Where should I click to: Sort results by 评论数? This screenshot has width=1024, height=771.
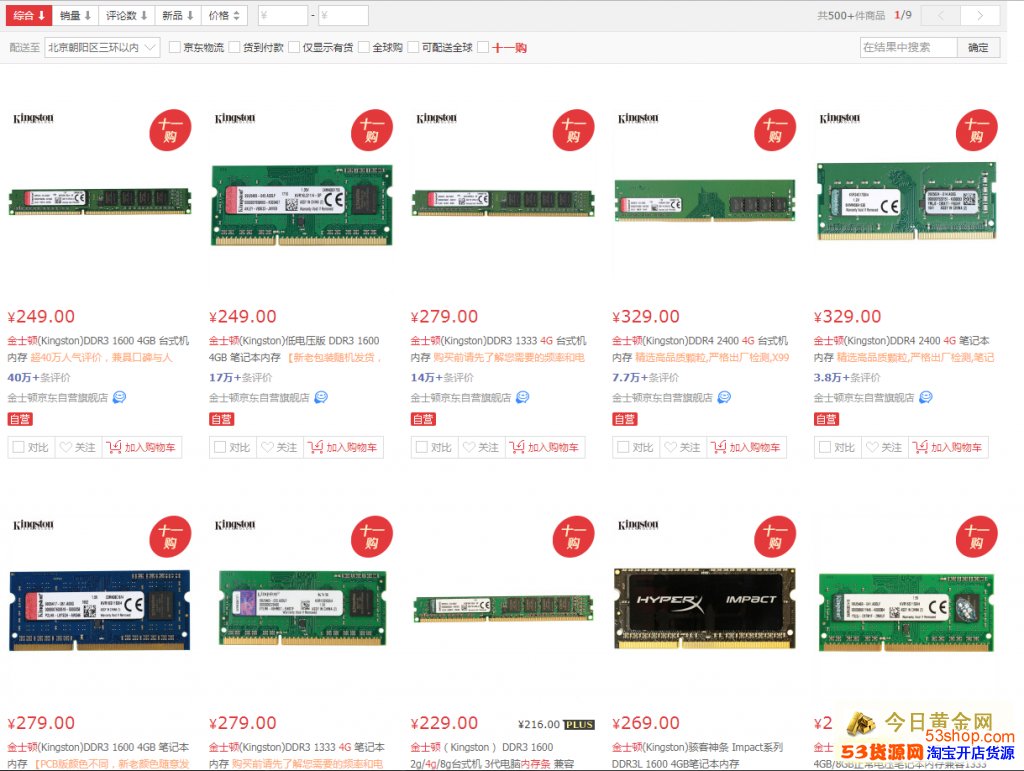tap(127, 16)
